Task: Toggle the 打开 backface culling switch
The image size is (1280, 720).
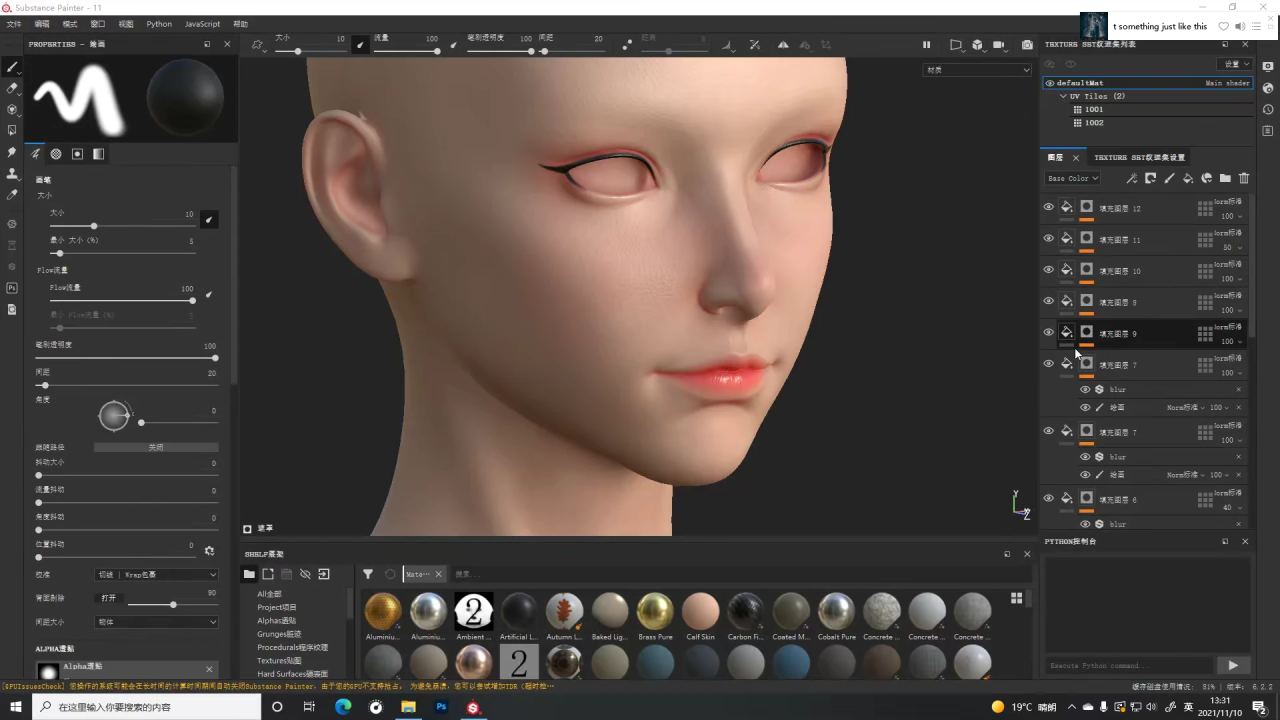Action: tap(108, 598)
